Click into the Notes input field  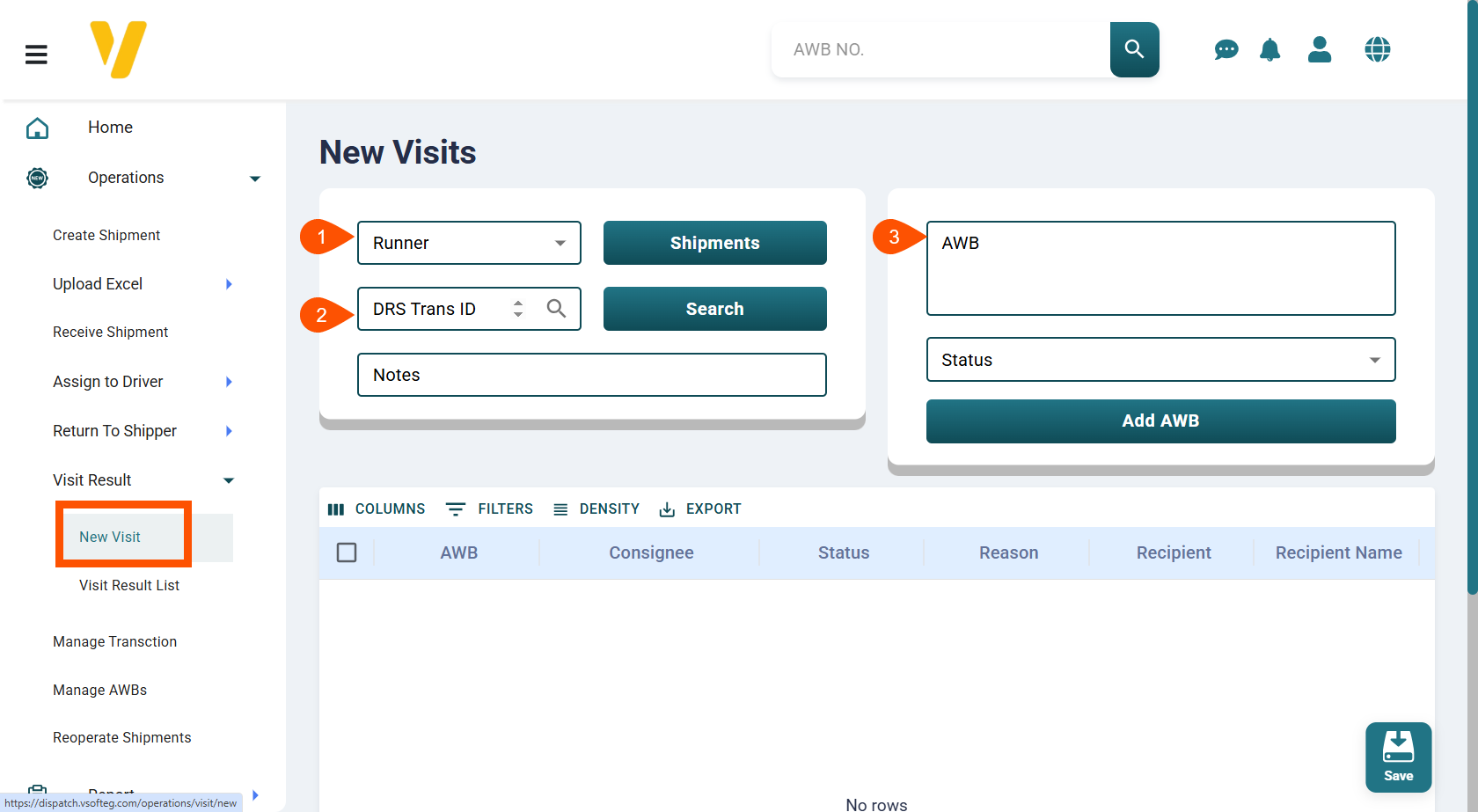[x=591, y=375]
